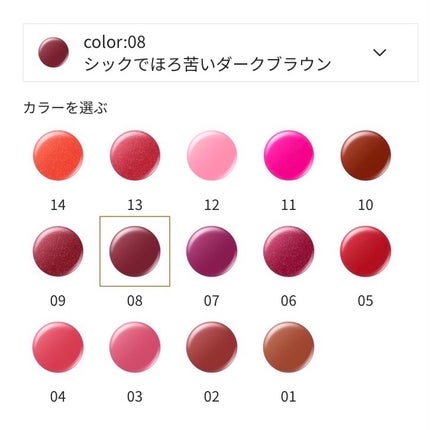Choose lip color 13
430x430 pixels.
point(135,155)
